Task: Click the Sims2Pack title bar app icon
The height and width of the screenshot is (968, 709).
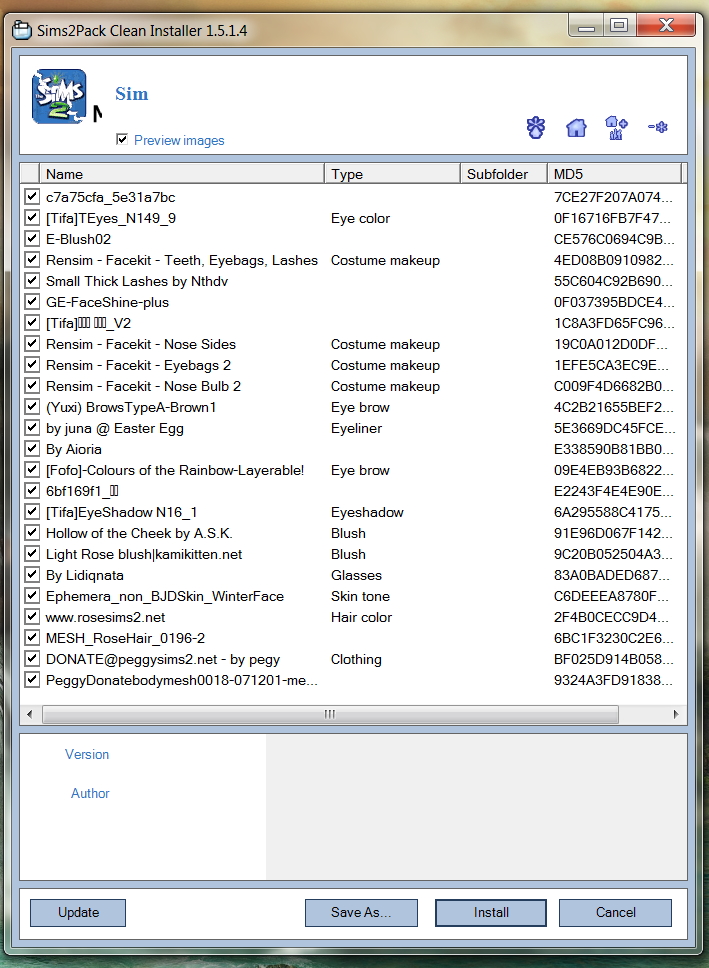Action: coord(22,30)
